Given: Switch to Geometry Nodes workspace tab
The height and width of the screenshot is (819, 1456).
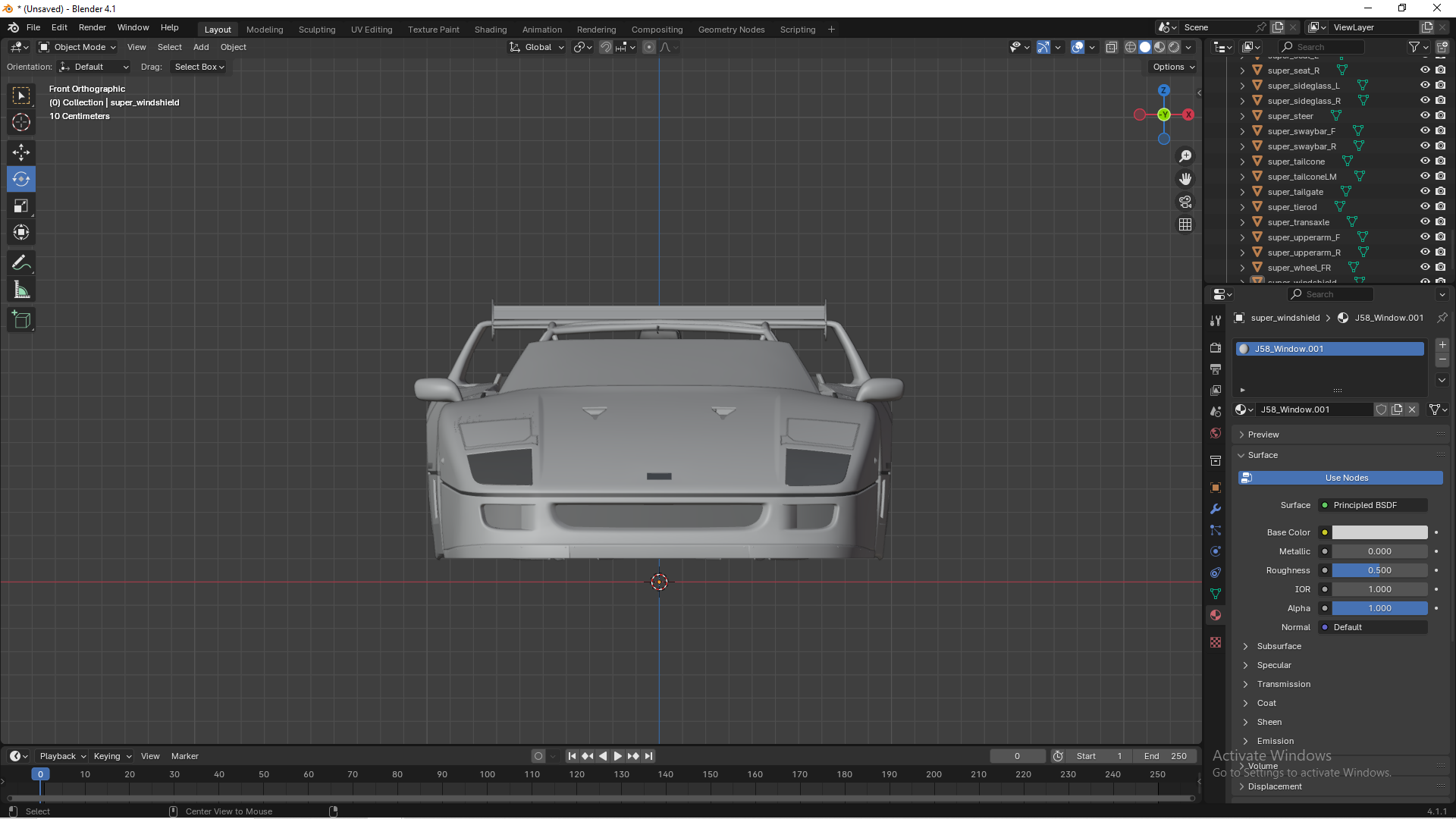Looking at the screenshot, I should coord(731,30).
